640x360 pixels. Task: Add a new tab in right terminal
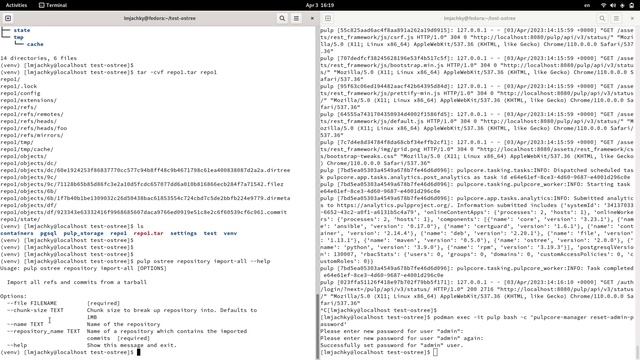click(x=328, y=18)
